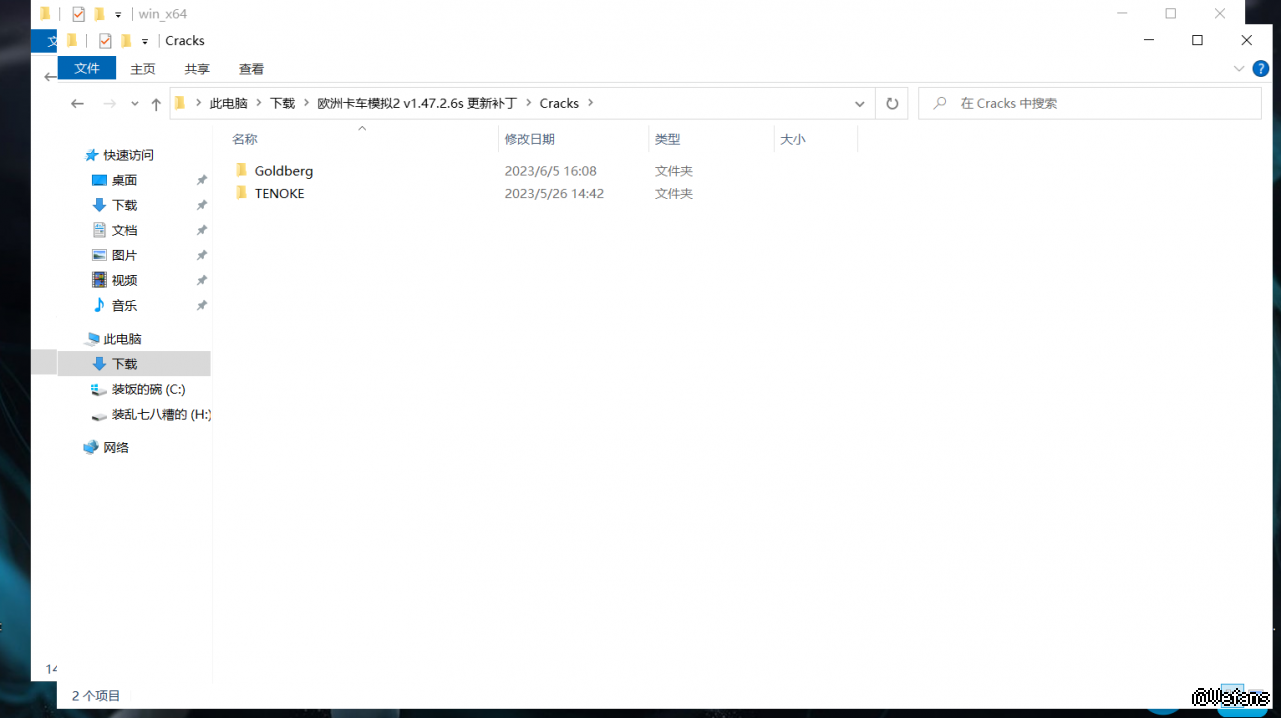Select the TENOKE name text

click(x=279, y=193)
